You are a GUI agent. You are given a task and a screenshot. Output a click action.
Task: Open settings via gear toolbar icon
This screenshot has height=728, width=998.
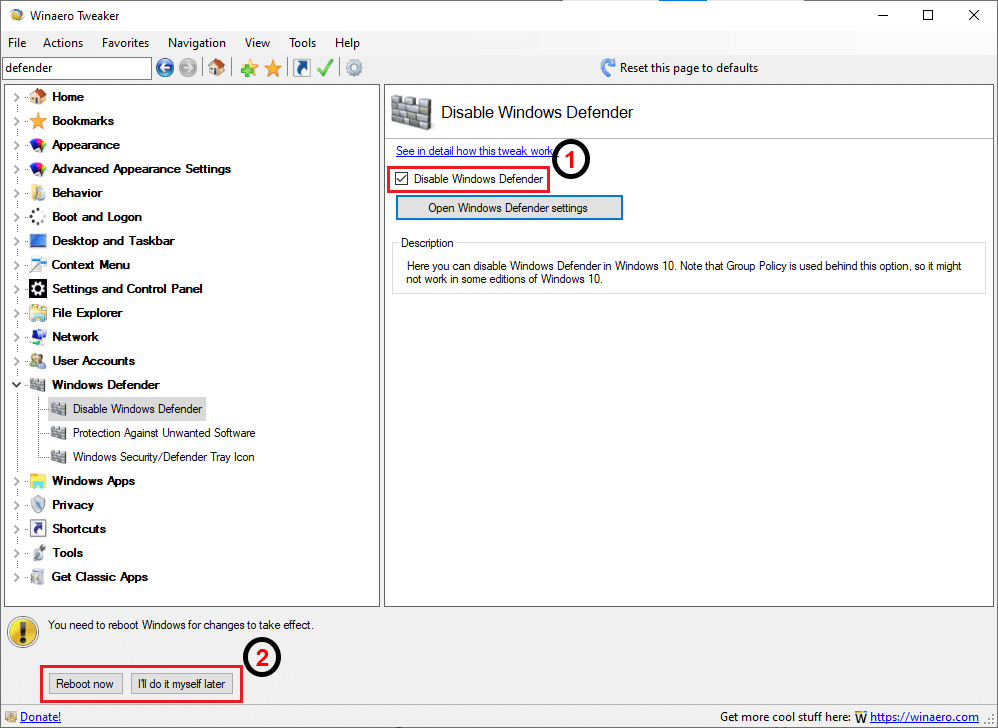(355, 67)
